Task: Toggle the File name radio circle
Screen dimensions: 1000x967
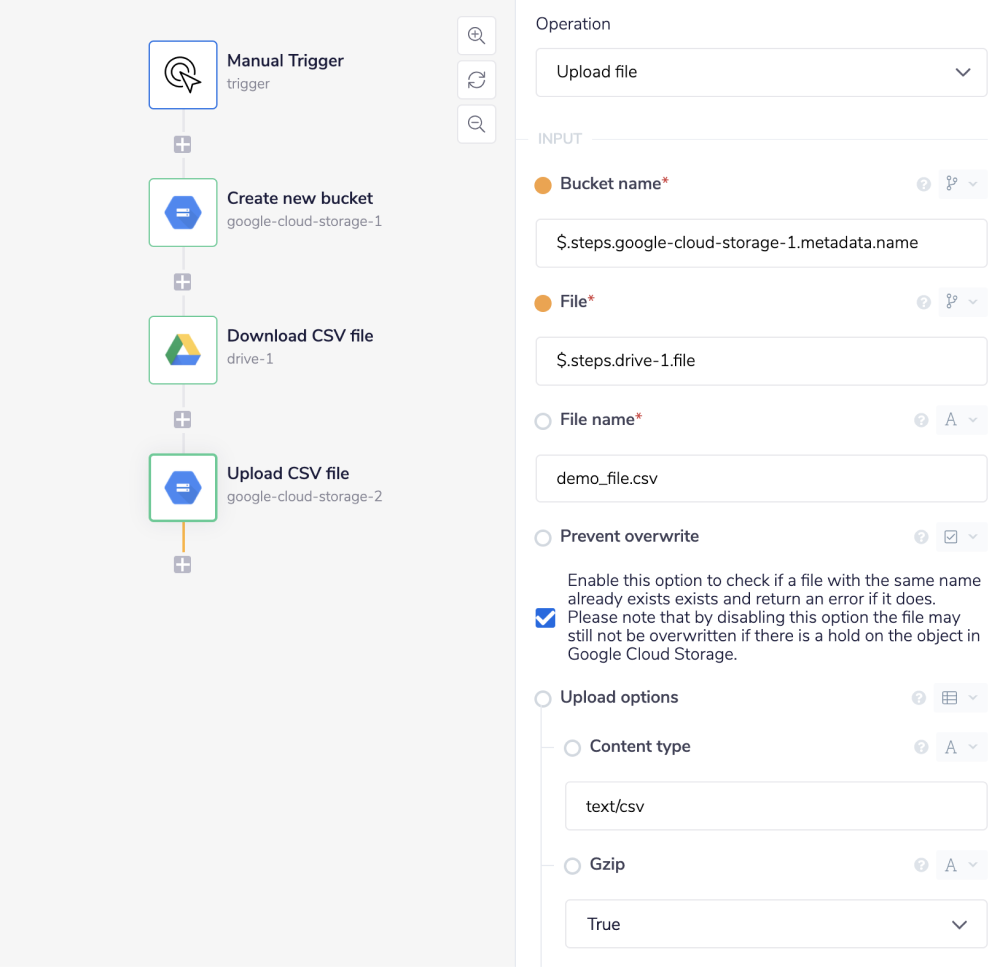Action: point(543,421)
